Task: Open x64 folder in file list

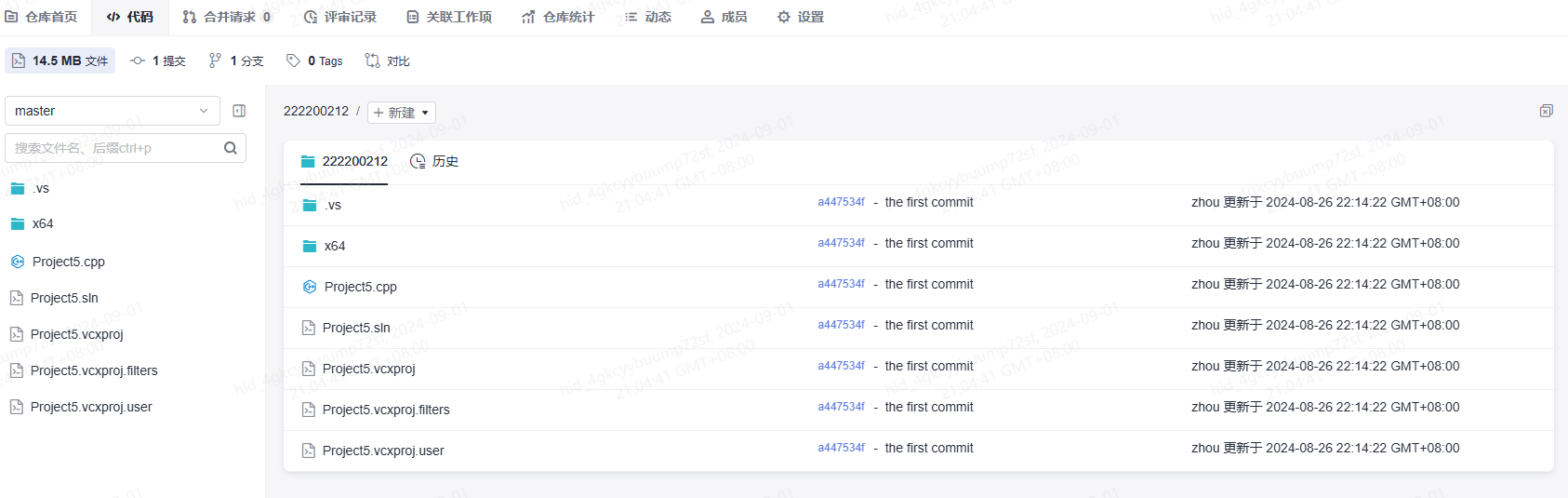Action: pos(335,246)
